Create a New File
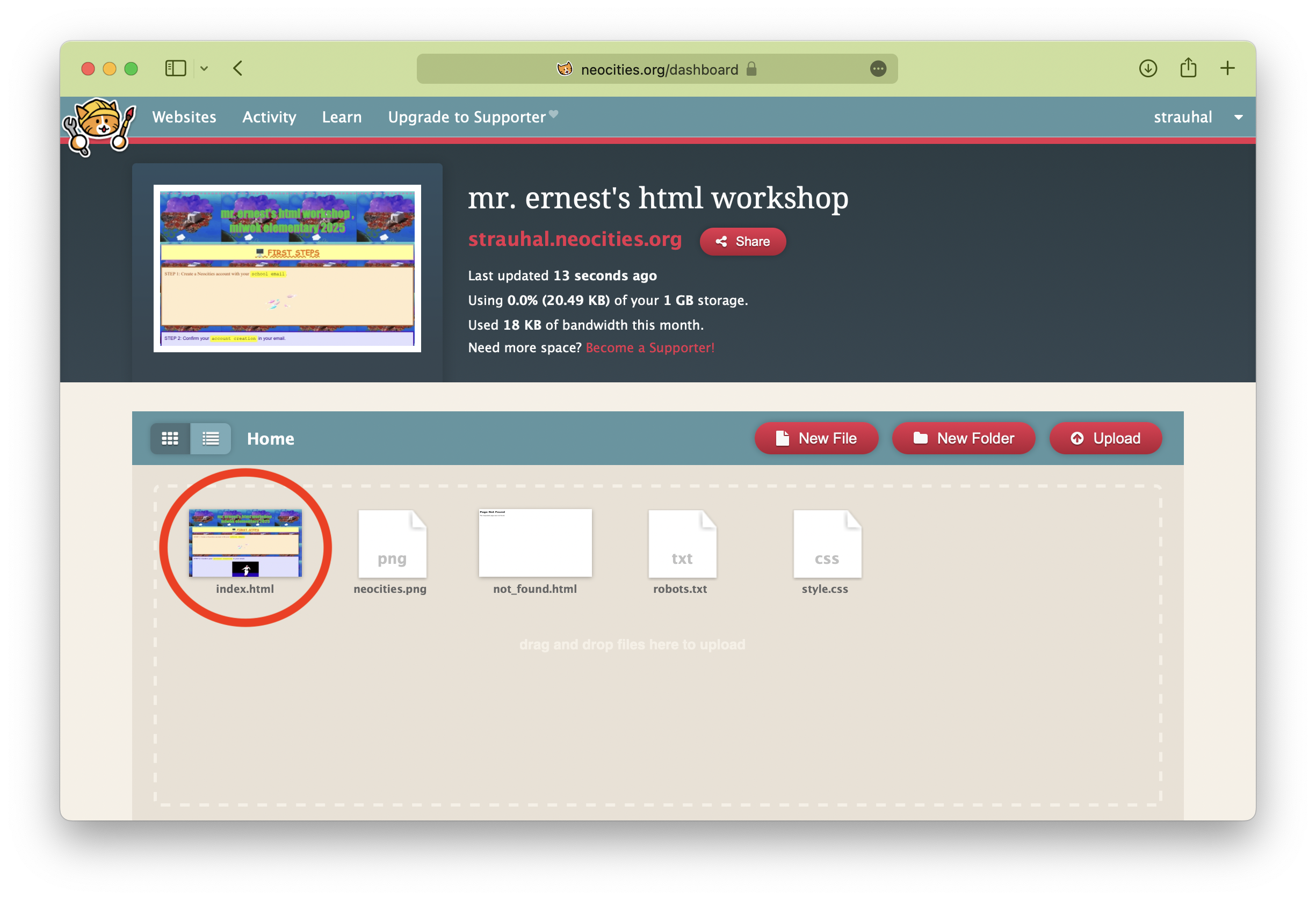Image resolution: width=1316 pixels, height=900 pixels. pyautogui.click(x=816, y=439)
